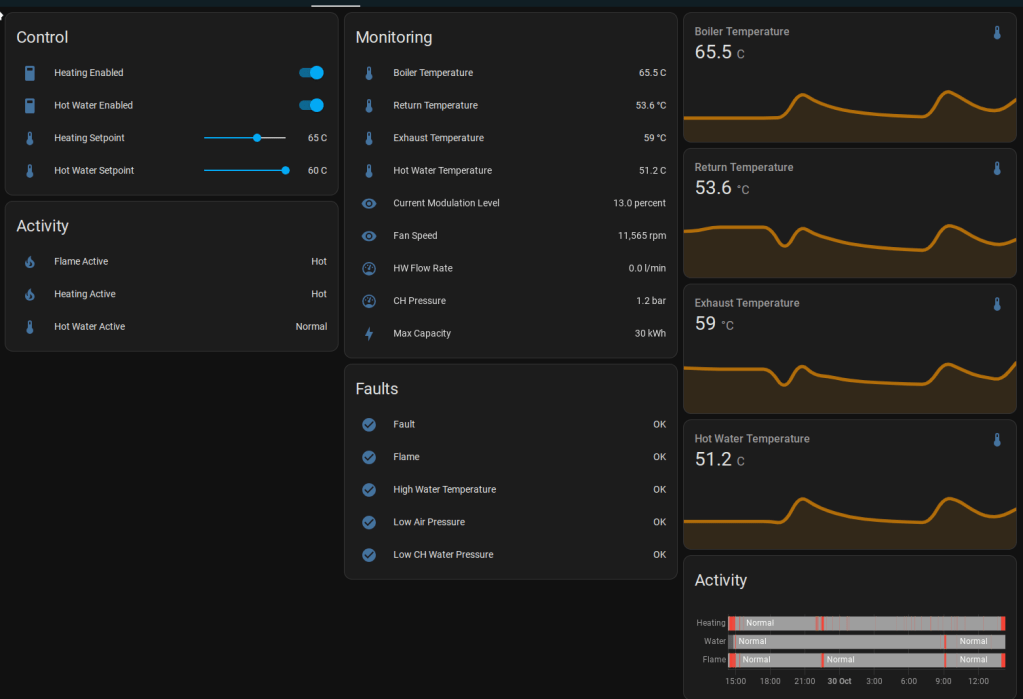1023x699 pixels.
Task: Click the CH Pressure gauge icon
Action: (369, 301)
